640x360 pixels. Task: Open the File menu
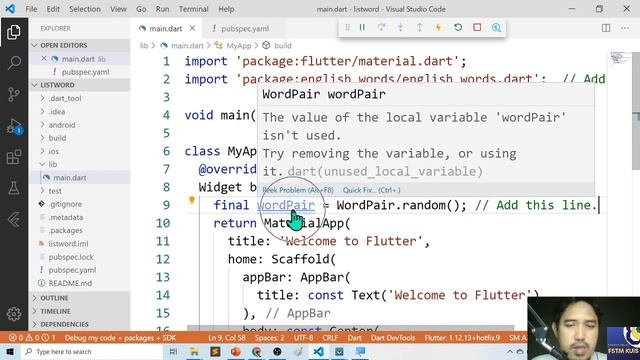pos(31,9)
